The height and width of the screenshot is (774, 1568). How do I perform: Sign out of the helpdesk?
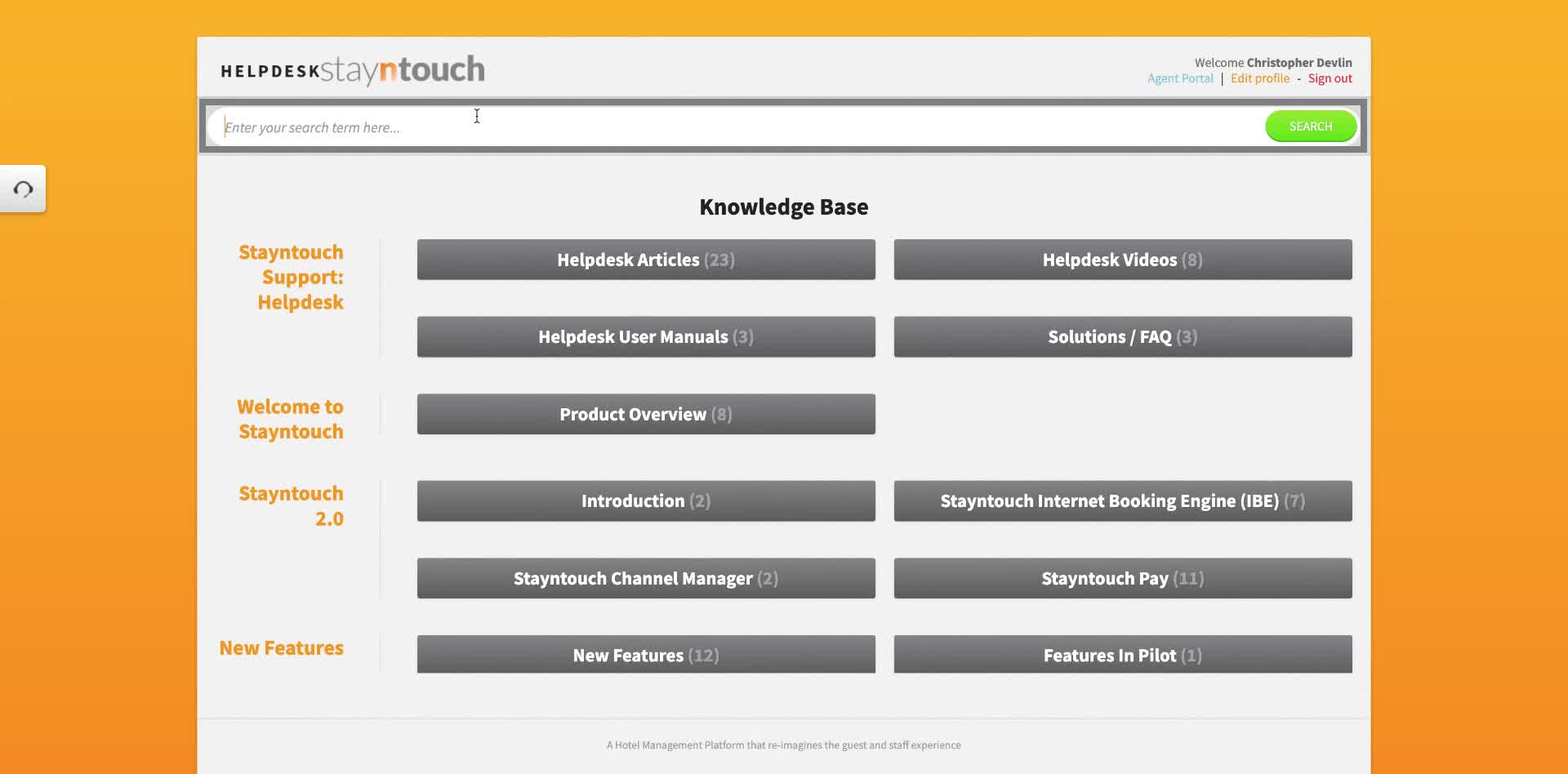click(1330, 78)
